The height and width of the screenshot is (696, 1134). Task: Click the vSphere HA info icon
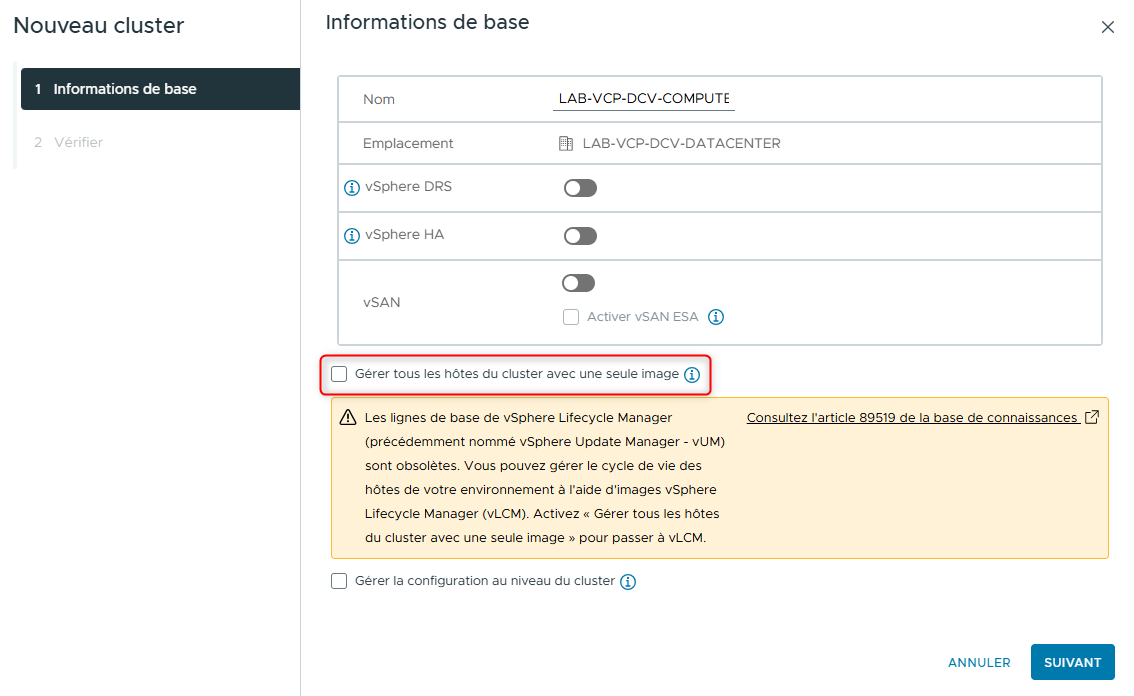coord(351,235)
